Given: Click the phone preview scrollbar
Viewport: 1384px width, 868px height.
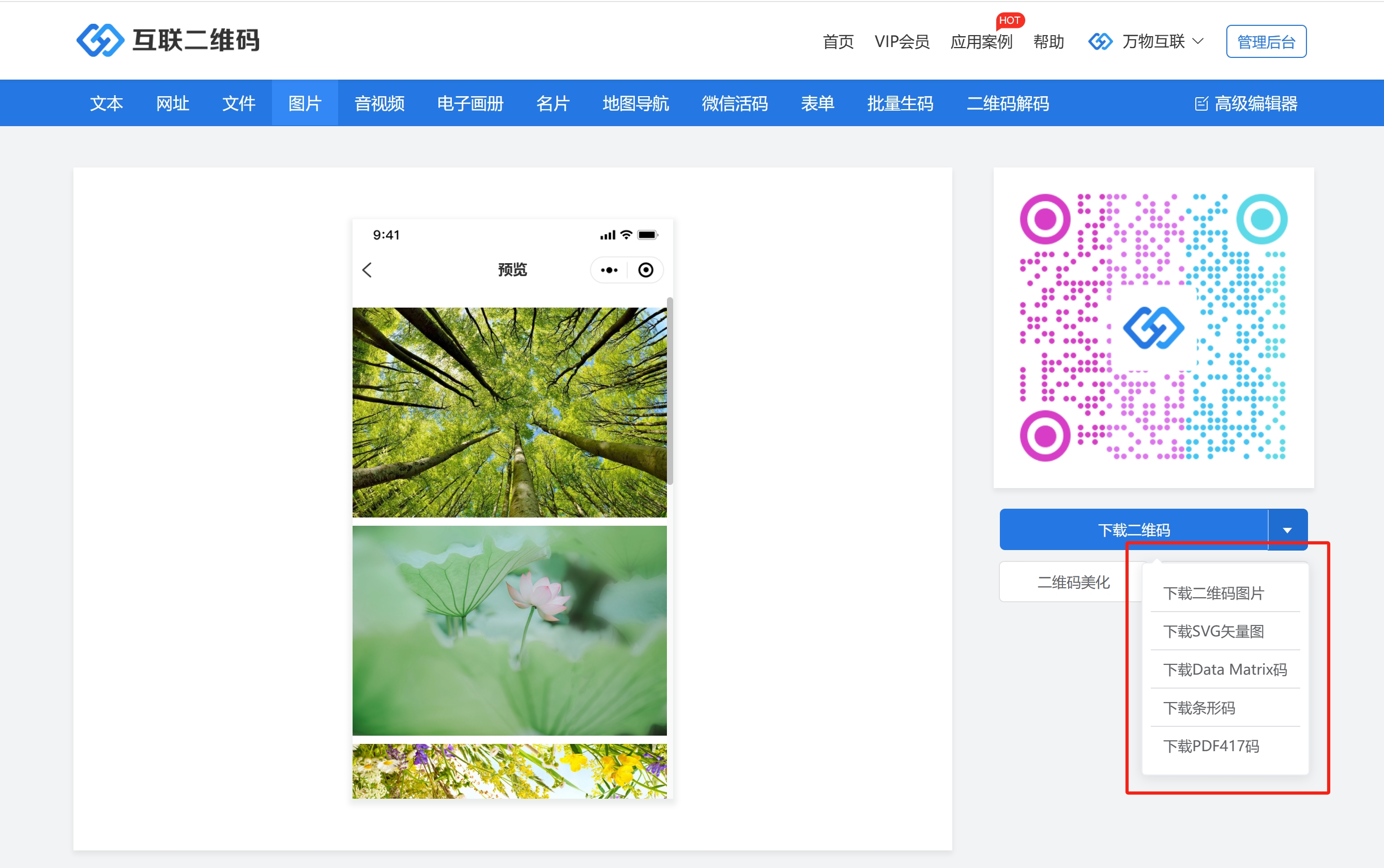Looking at the screenshot, I should pyautogui.click(x=670, y=390).
